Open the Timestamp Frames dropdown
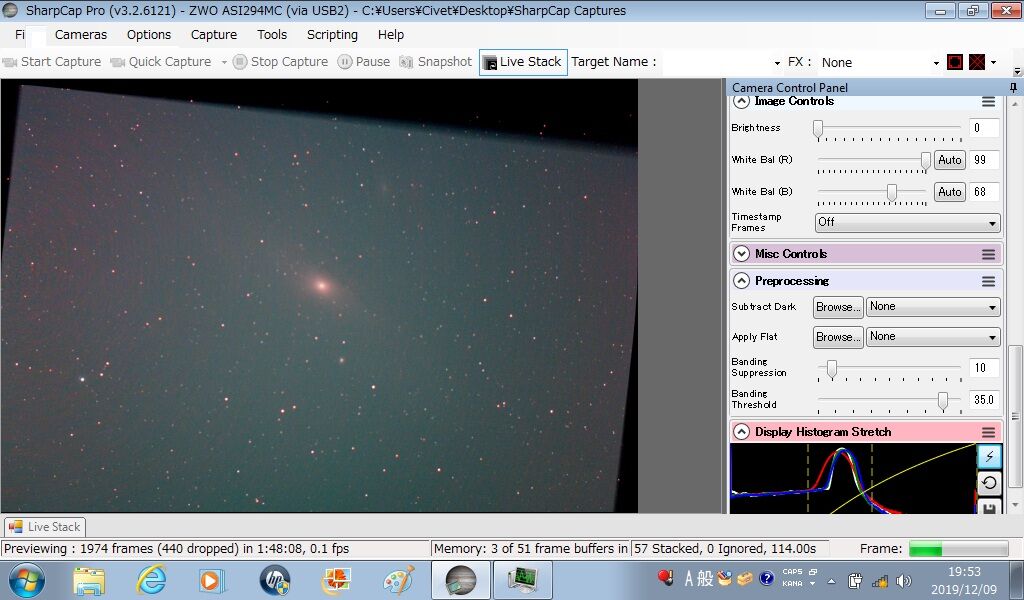 pyautogui.click(x=908, y=222)
